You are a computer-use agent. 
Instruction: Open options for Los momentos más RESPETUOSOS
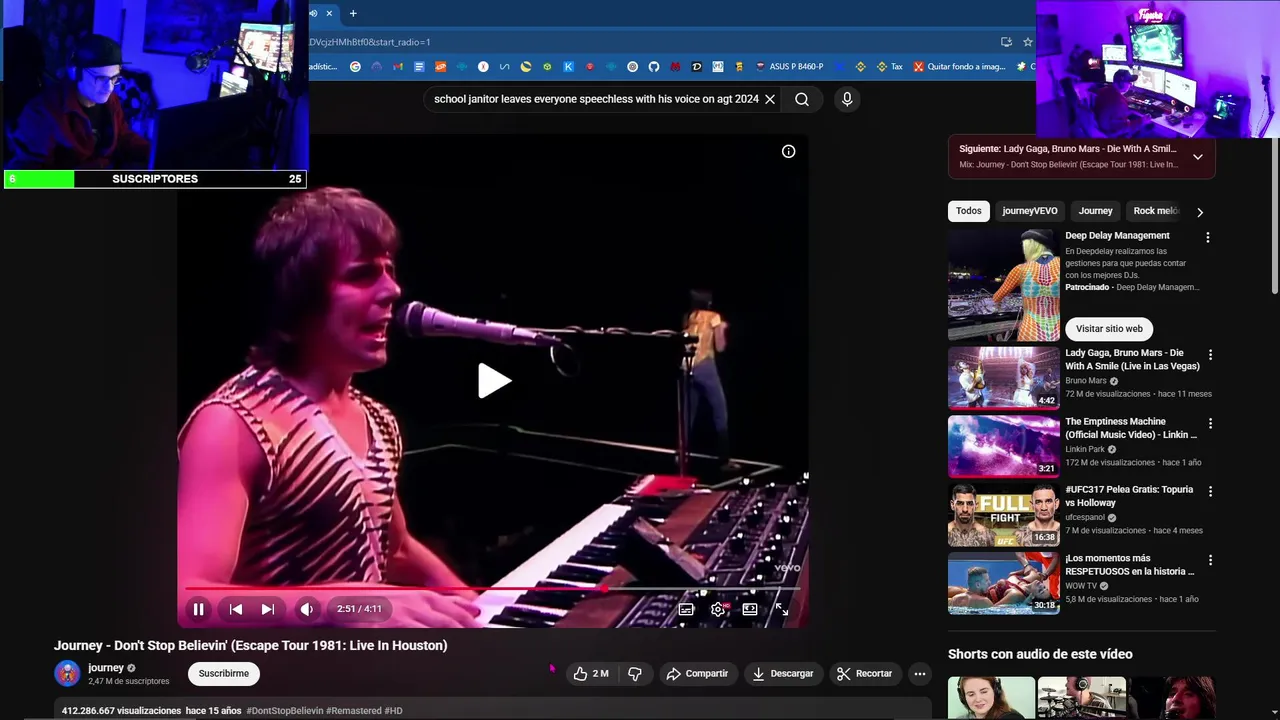[x=1211, y=561]
